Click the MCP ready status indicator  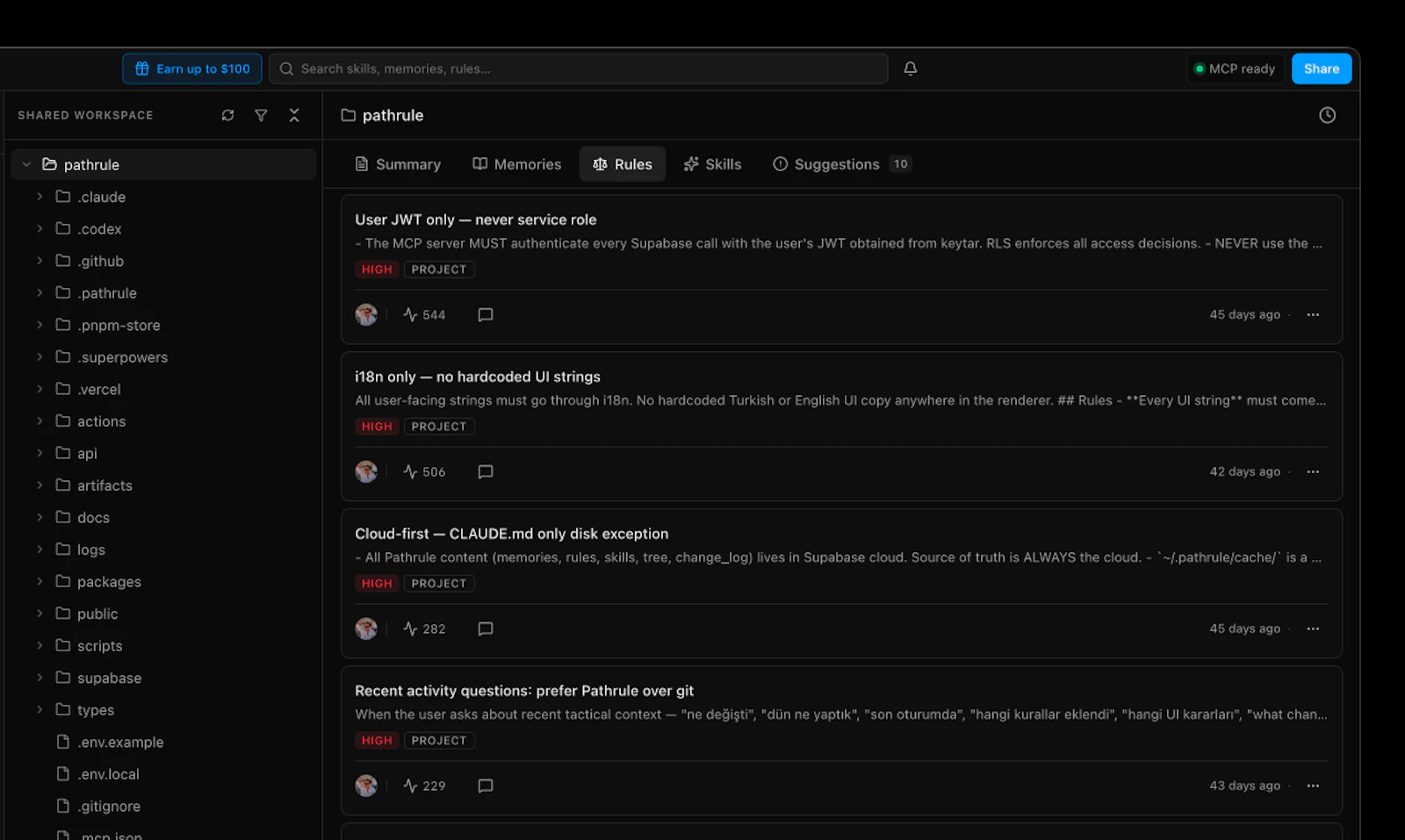(x=1236, y=68)
